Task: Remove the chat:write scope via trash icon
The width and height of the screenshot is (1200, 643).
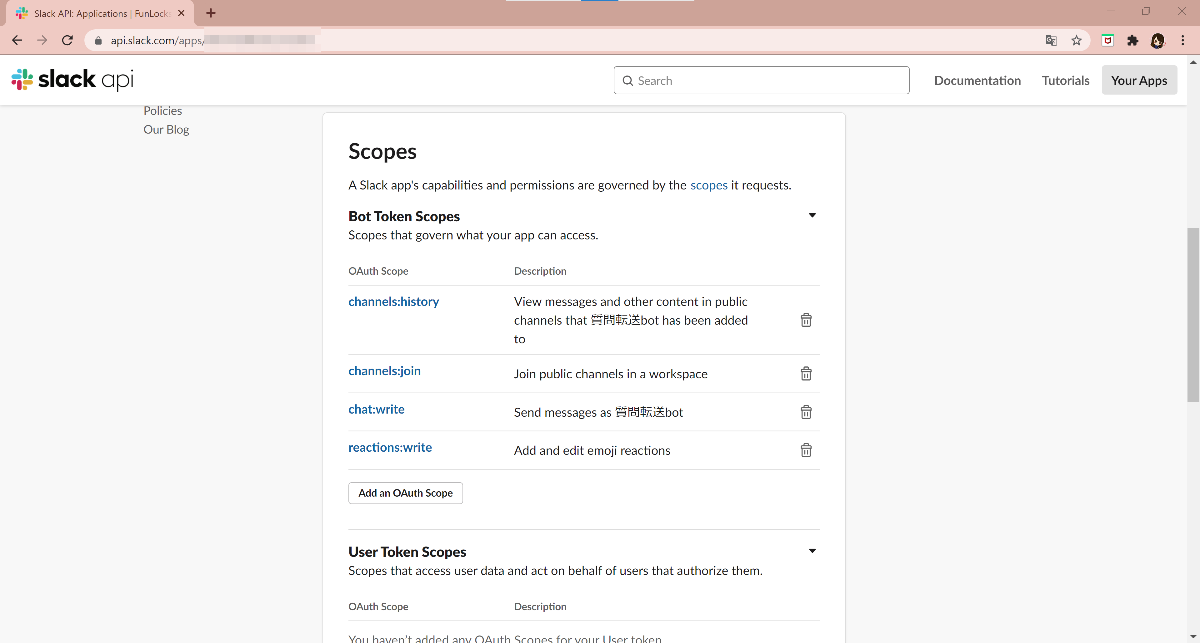Action: point(806,412)
